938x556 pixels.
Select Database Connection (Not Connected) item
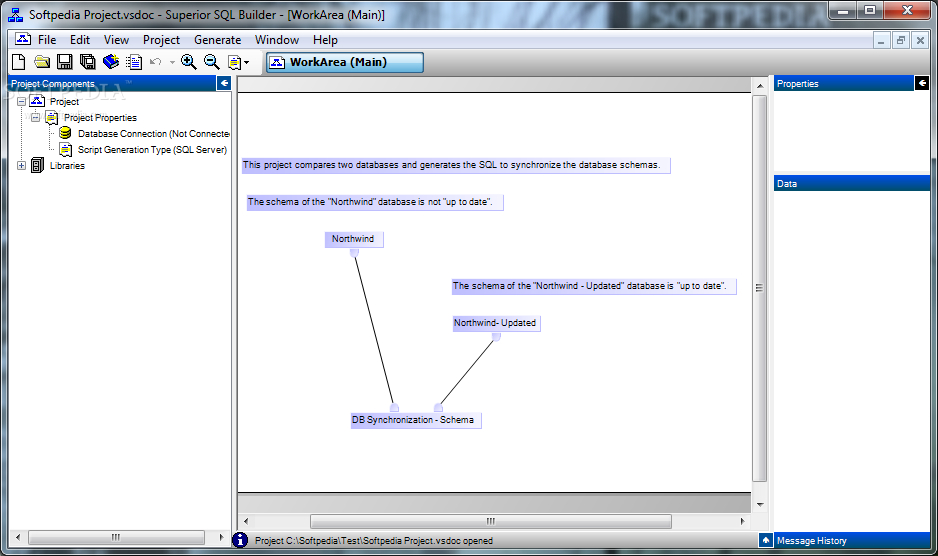pos(153,134)
